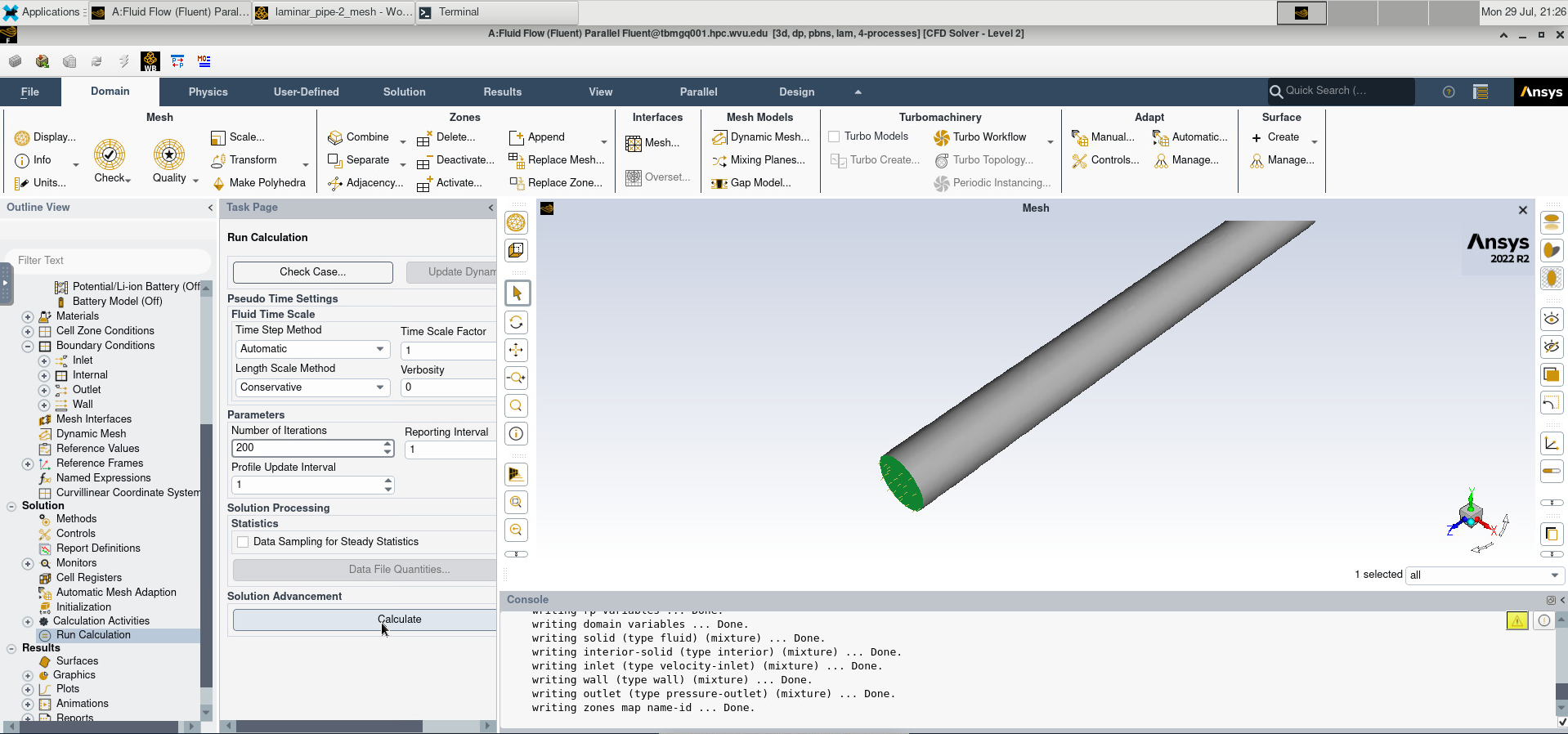Click the mesh-edges ellipsoid display icon
This screenshot has width=1568, height=734.
1552,278
